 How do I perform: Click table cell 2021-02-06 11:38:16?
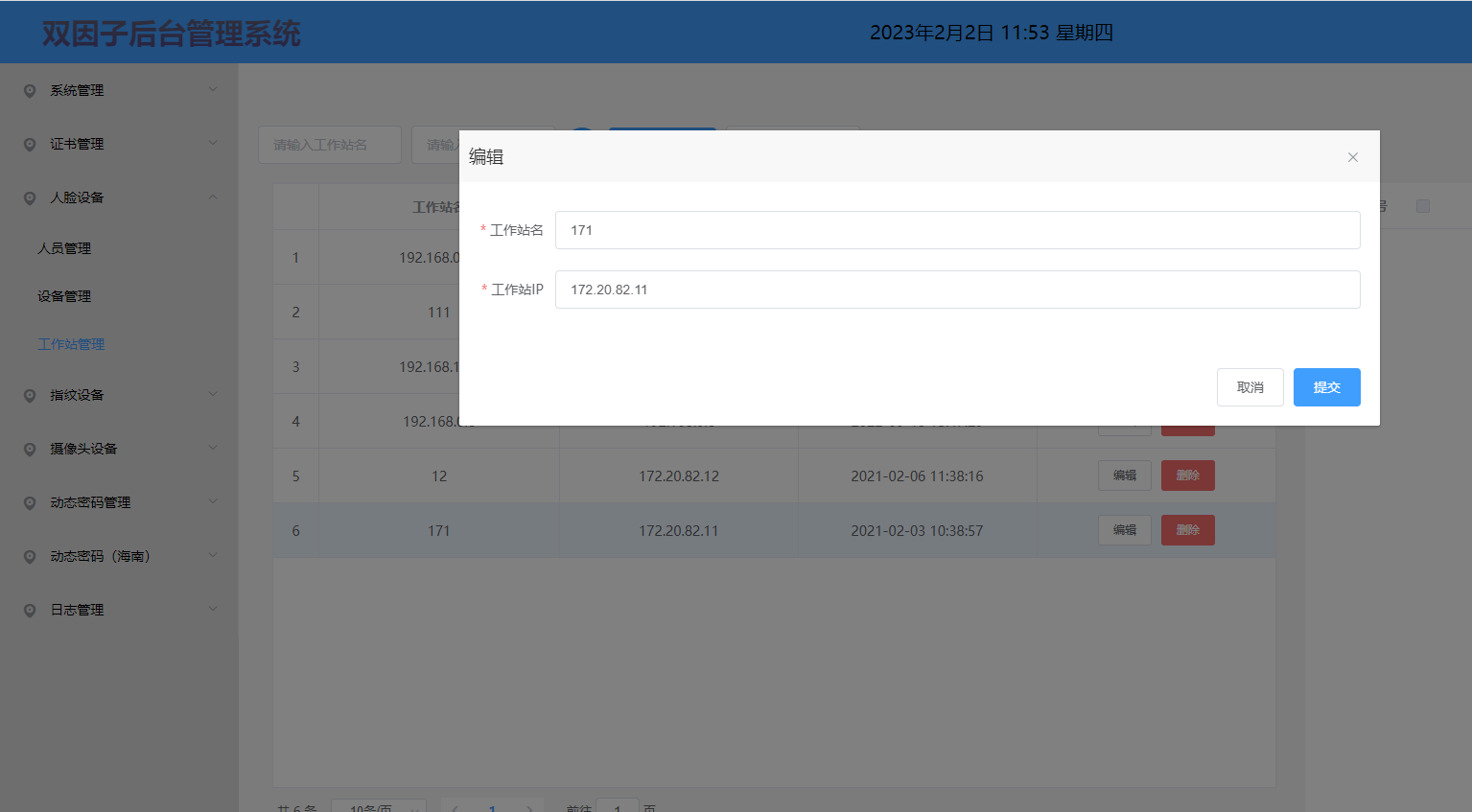click(917, 476)
